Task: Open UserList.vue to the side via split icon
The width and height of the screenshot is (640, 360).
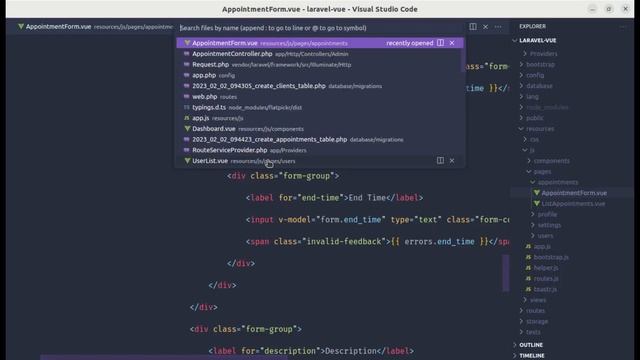Action: tap(440, 161)
